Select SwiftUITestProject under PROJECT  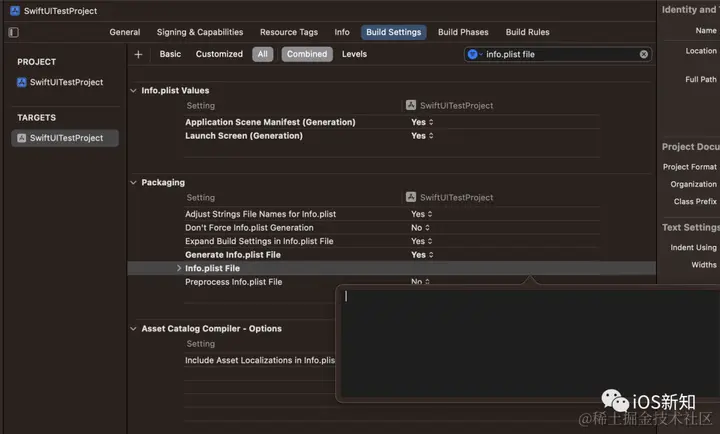pos(67,82)
